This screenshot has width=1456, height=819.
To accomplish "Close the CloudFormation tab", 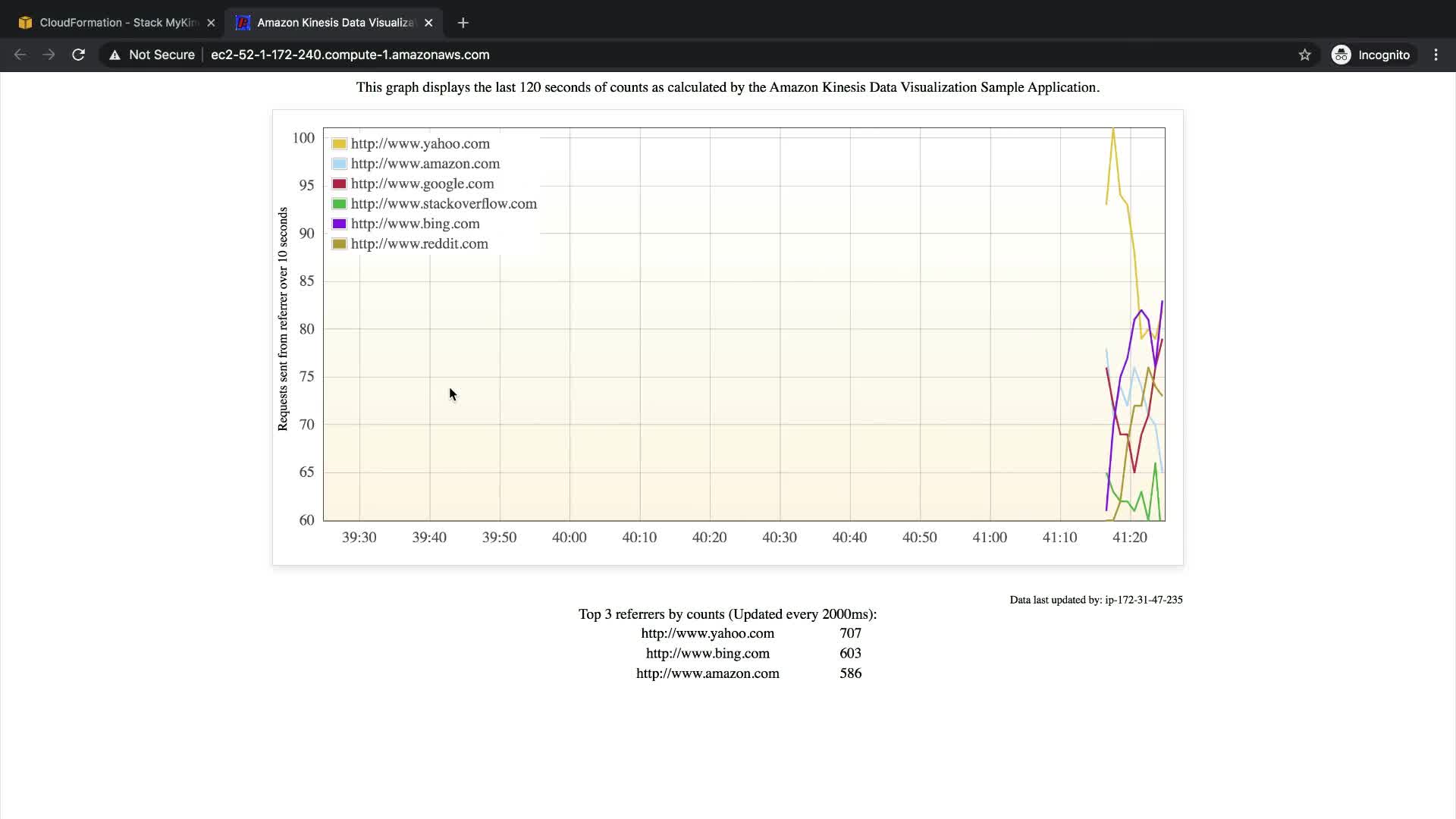I will (x=211, y=23).
